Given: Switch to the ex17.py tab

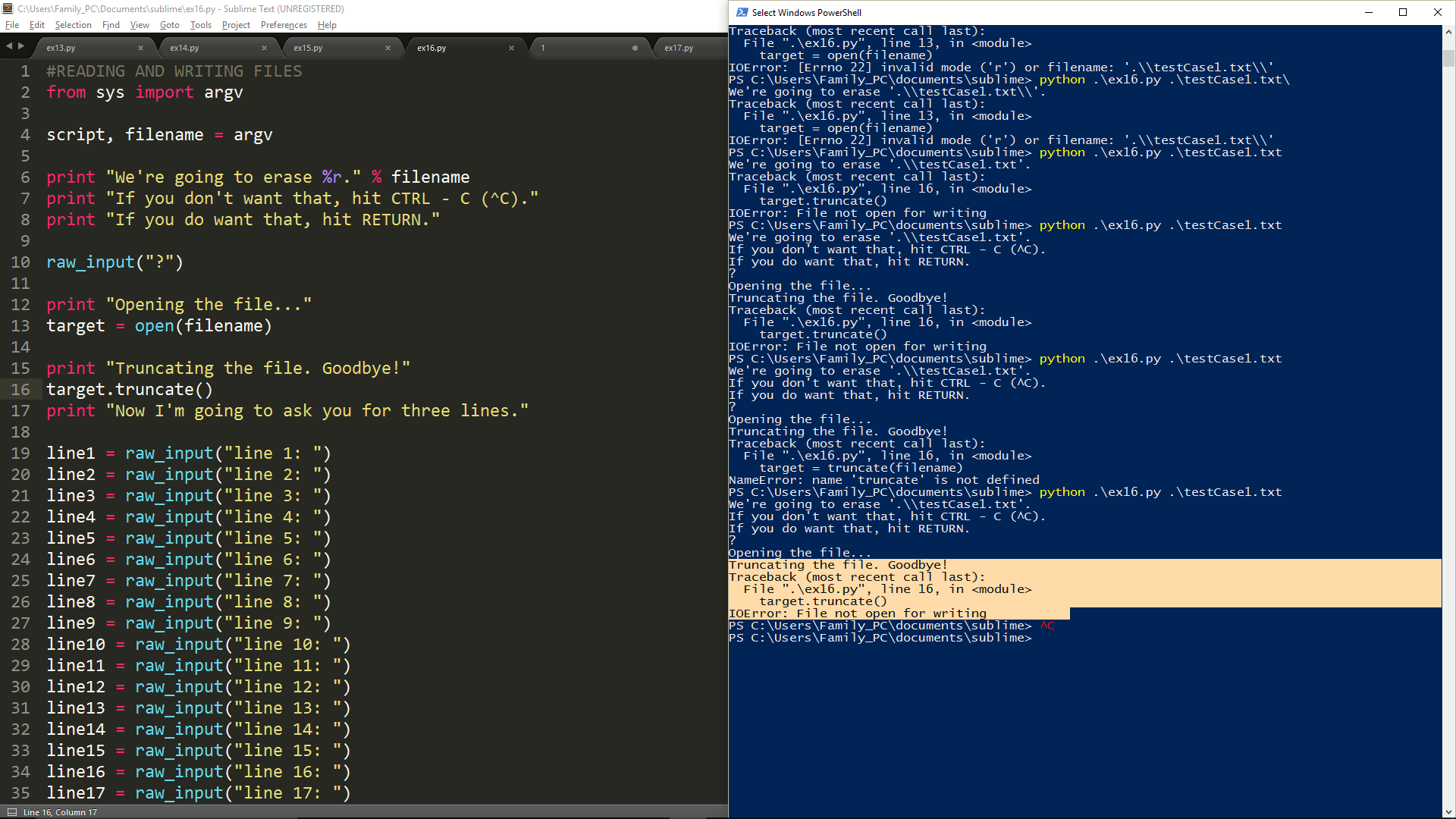Looking at the screenshot, I should pyautogui.click(x=679, y=48).
